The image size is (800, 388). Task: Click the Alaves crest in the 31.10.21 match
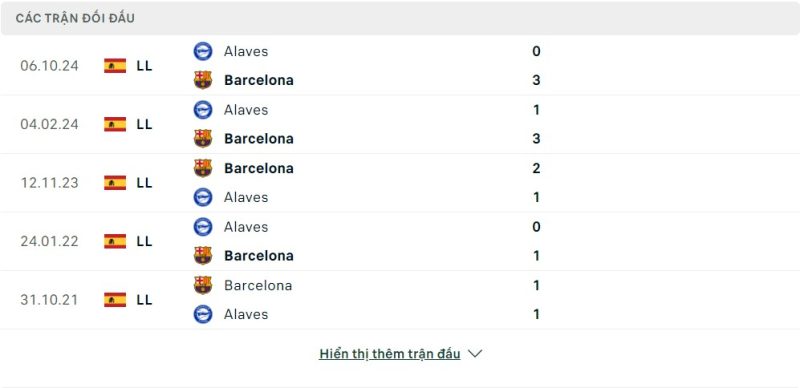pos(203,314)
